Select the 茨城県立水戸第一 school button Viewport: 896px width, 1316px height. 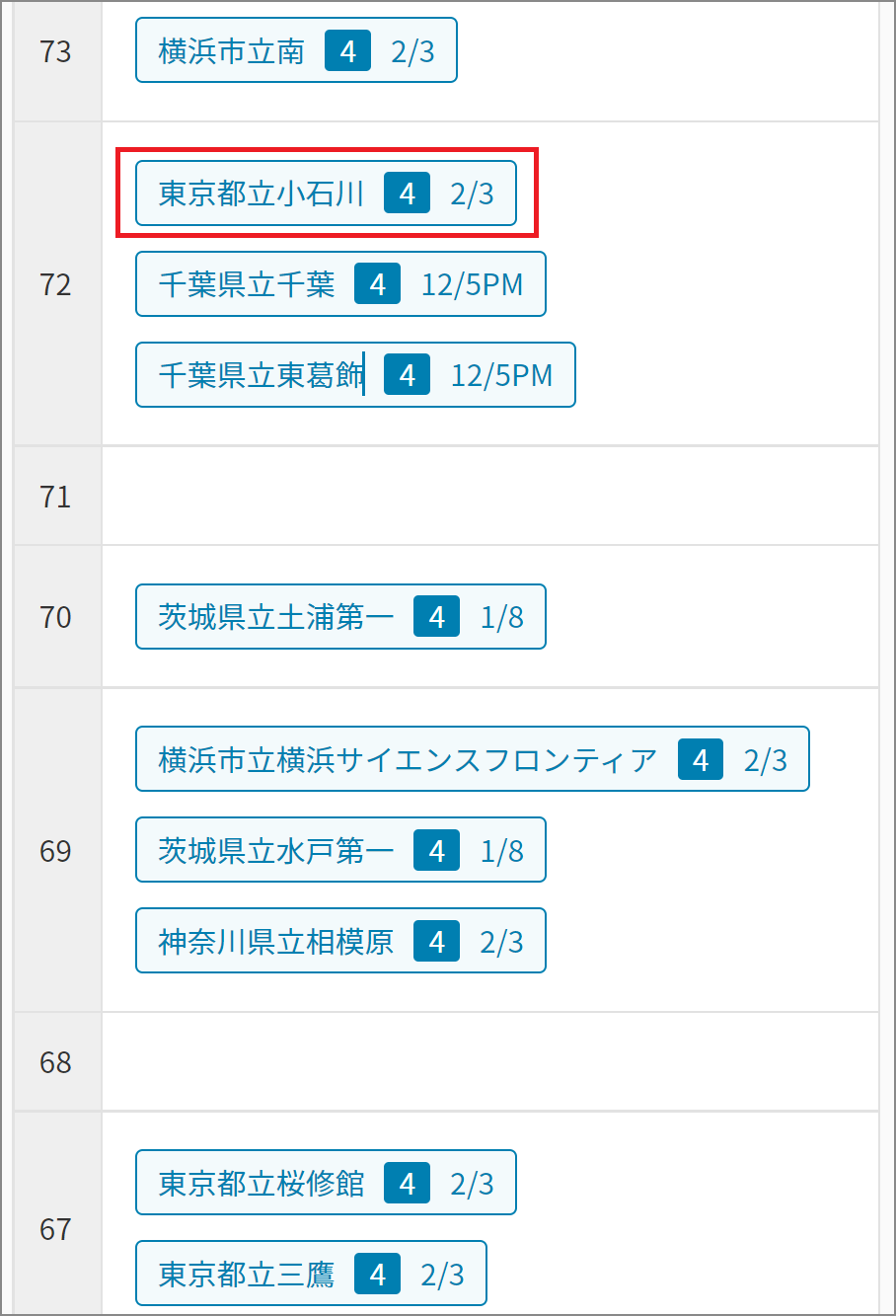coord(340,850)
